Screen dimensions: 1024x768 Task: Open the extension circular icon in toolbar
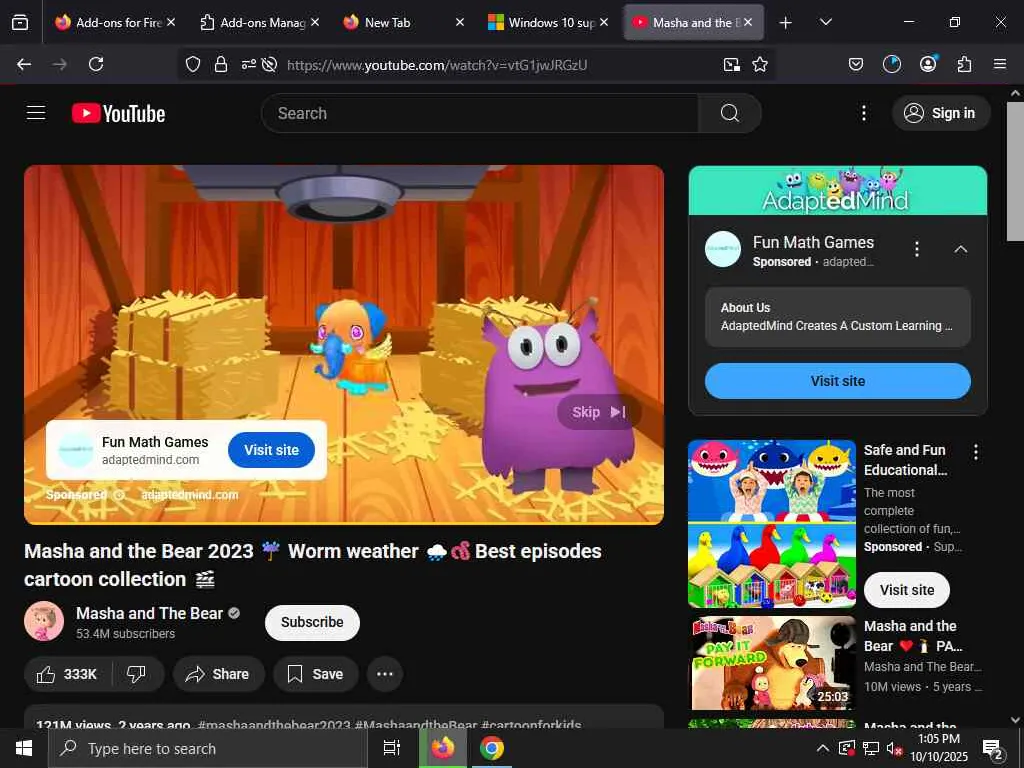pyautogui.click(x=891, y=64)
